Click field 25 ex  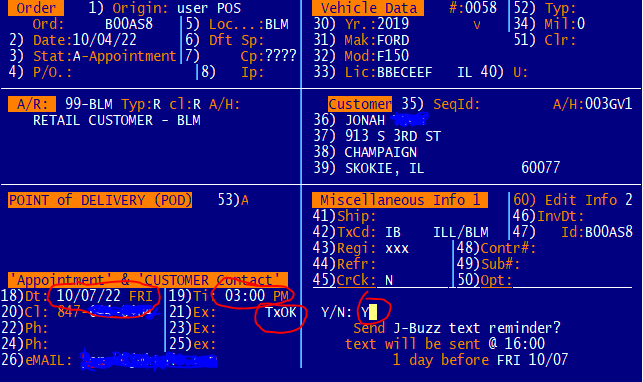[193, 343]
